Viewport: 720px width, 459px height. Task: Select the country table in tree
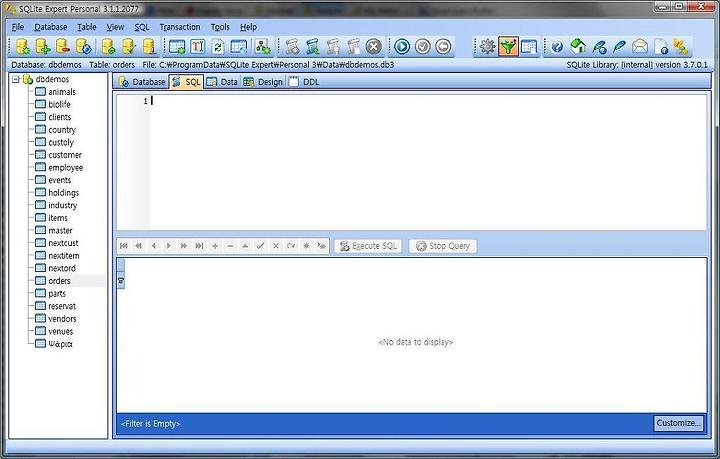tap(62, 130)
